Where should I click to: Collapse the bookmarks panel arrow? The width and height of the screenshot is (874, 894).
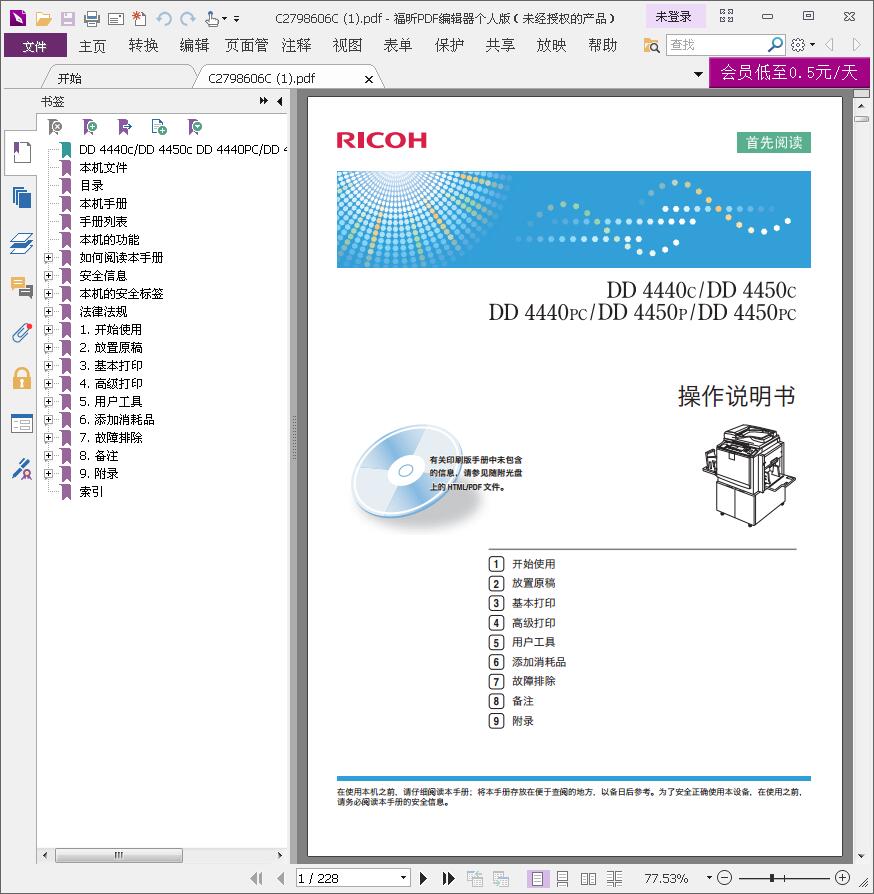(x=279, y=101)
